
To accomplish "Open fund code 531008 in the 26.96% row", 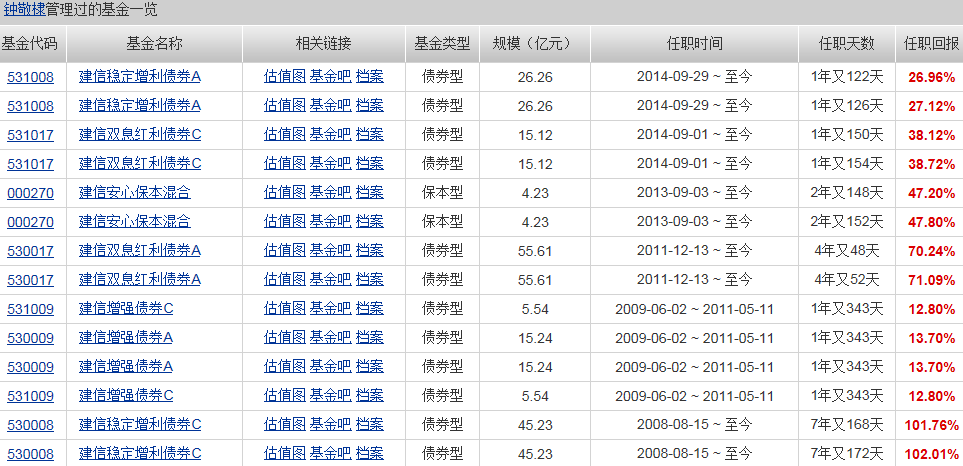I will 30,77.
